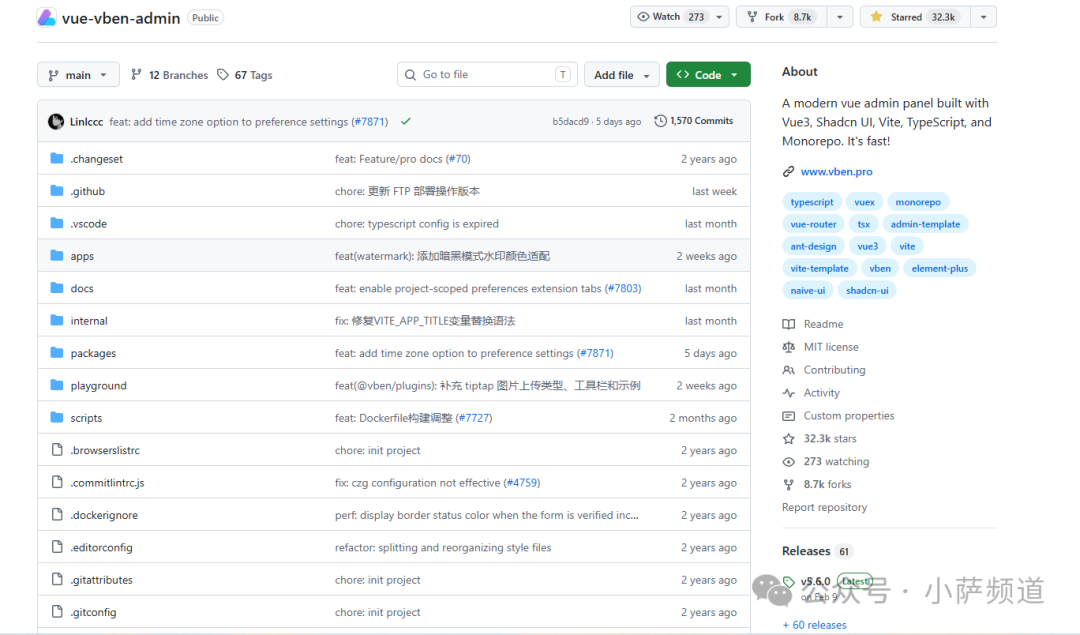This screenshot has width=1080, height=635.
Task: Open the b5dacd9 commit hash link
Action: [x=570, y=121]
